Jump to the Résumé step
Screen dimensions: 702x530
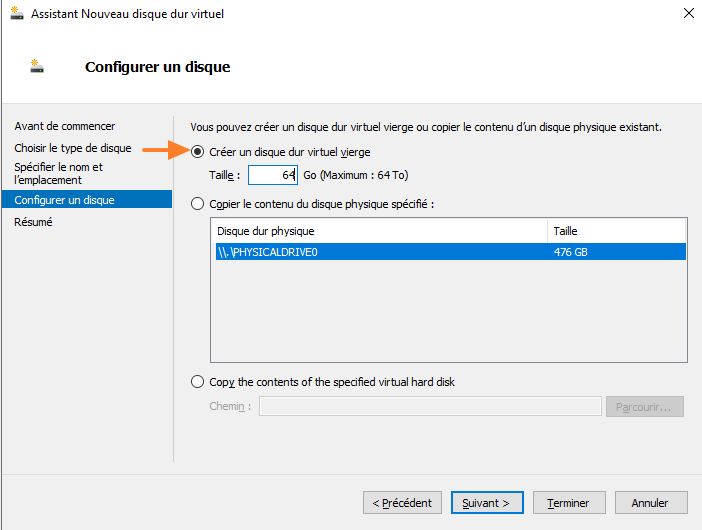[x=34, y=222]
